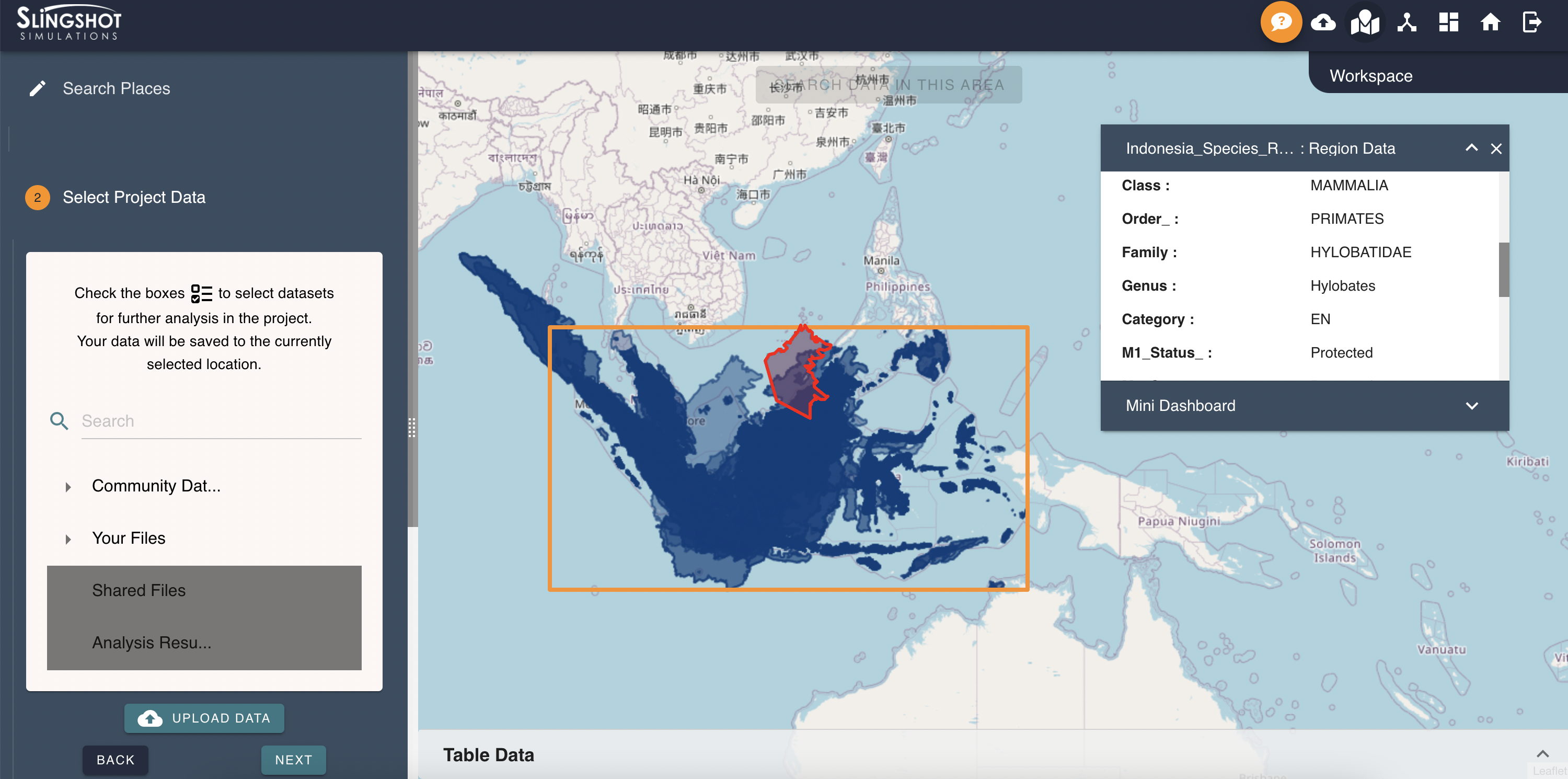Image resolution: width=1568 pixels, height=779 pixels.
Task: Click the Hylobates genus value
Action: pyautogui.click(x=1342, y=285)
